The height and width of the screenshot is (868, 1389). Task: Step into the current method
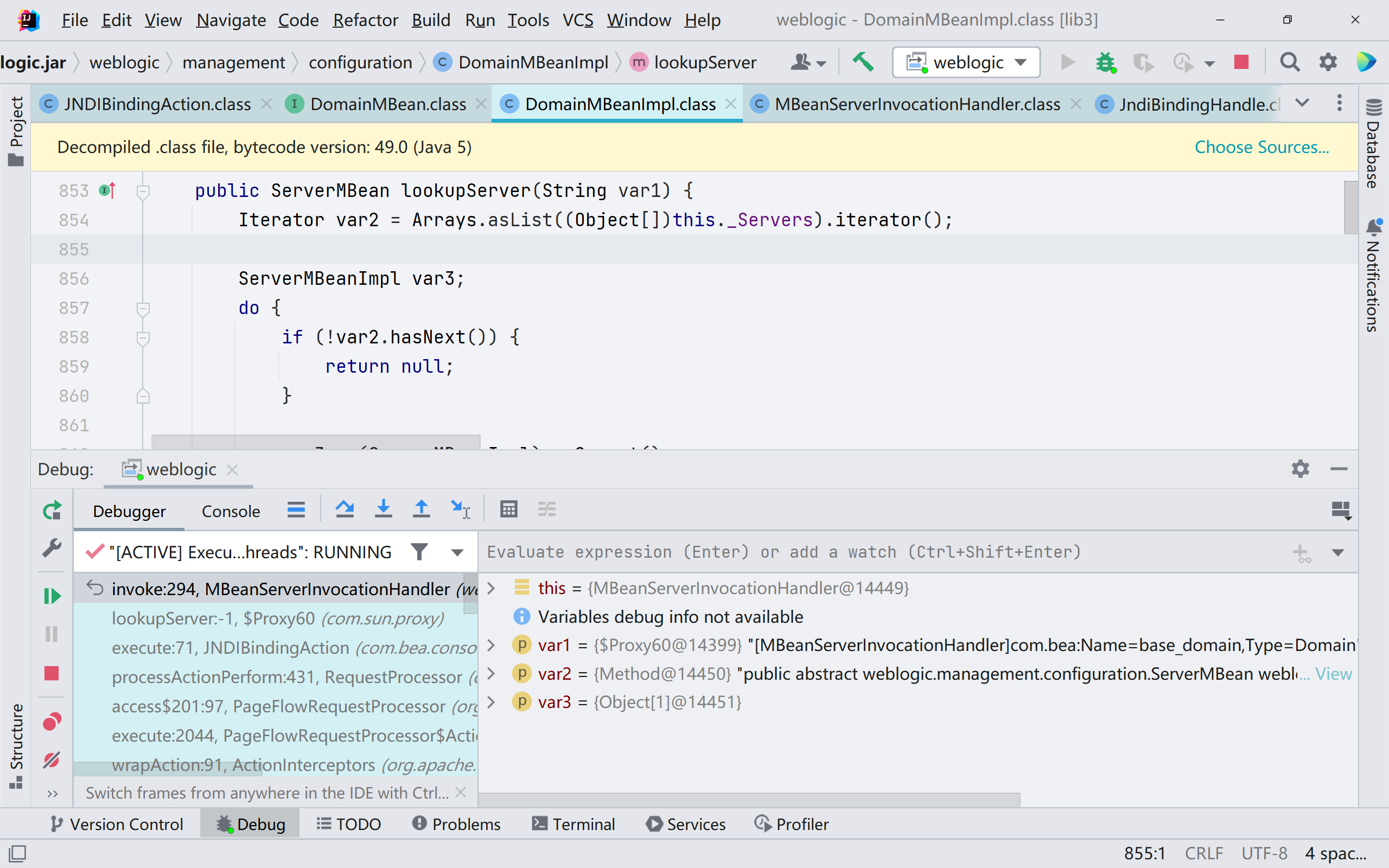click(x=384, y=509)
